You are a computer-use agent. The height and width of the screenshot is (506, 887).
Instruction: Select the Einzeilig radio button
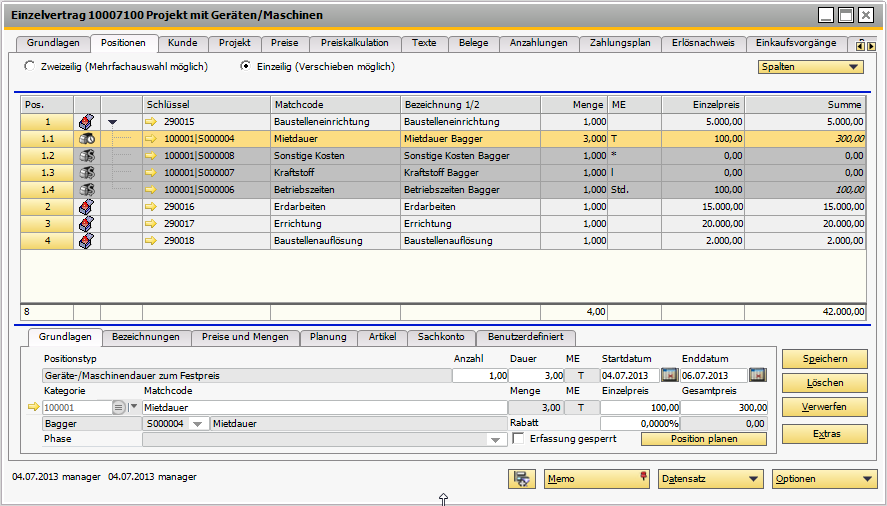(x=246, y=67)
